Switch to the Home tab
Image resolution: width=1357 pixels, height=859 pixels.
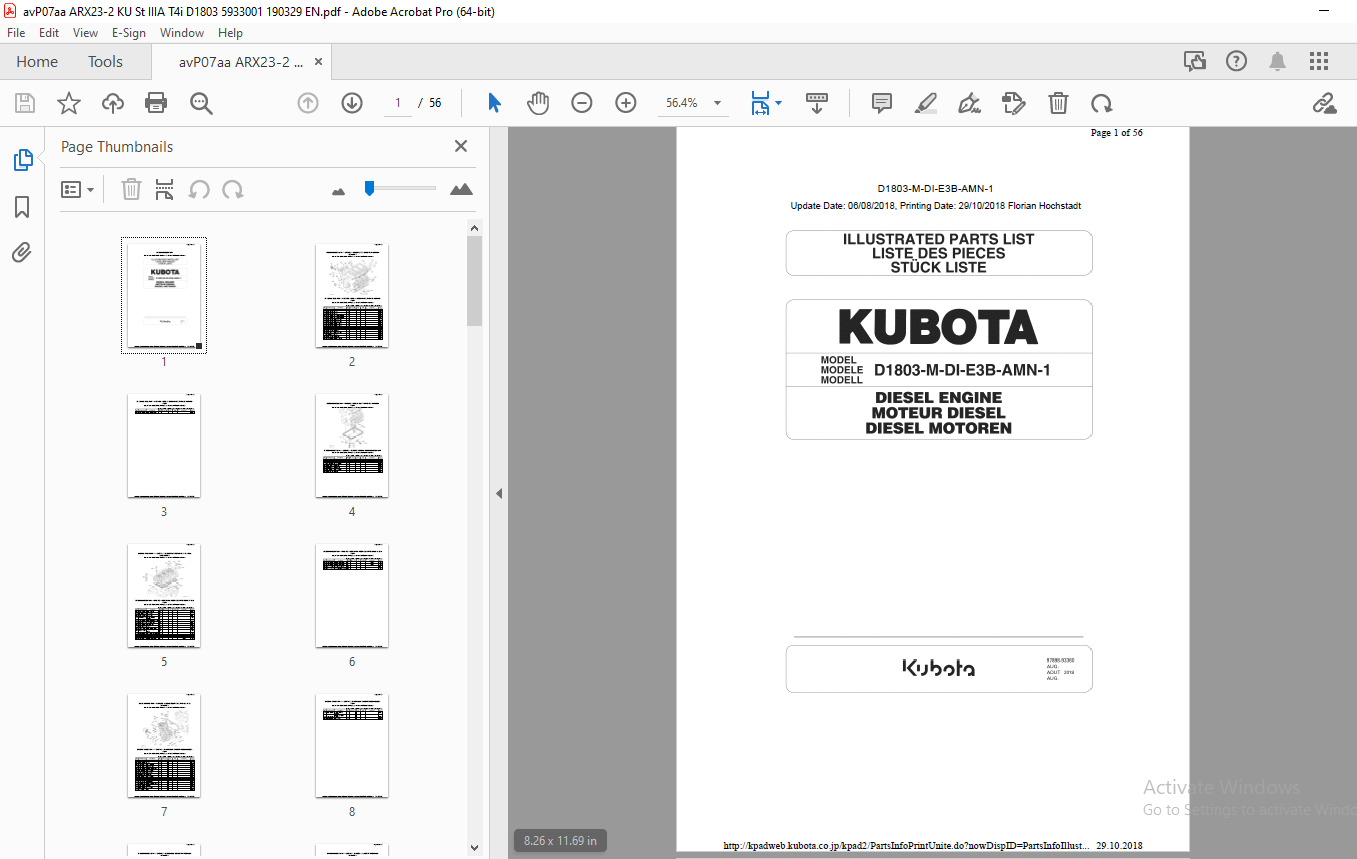point(37,62)
